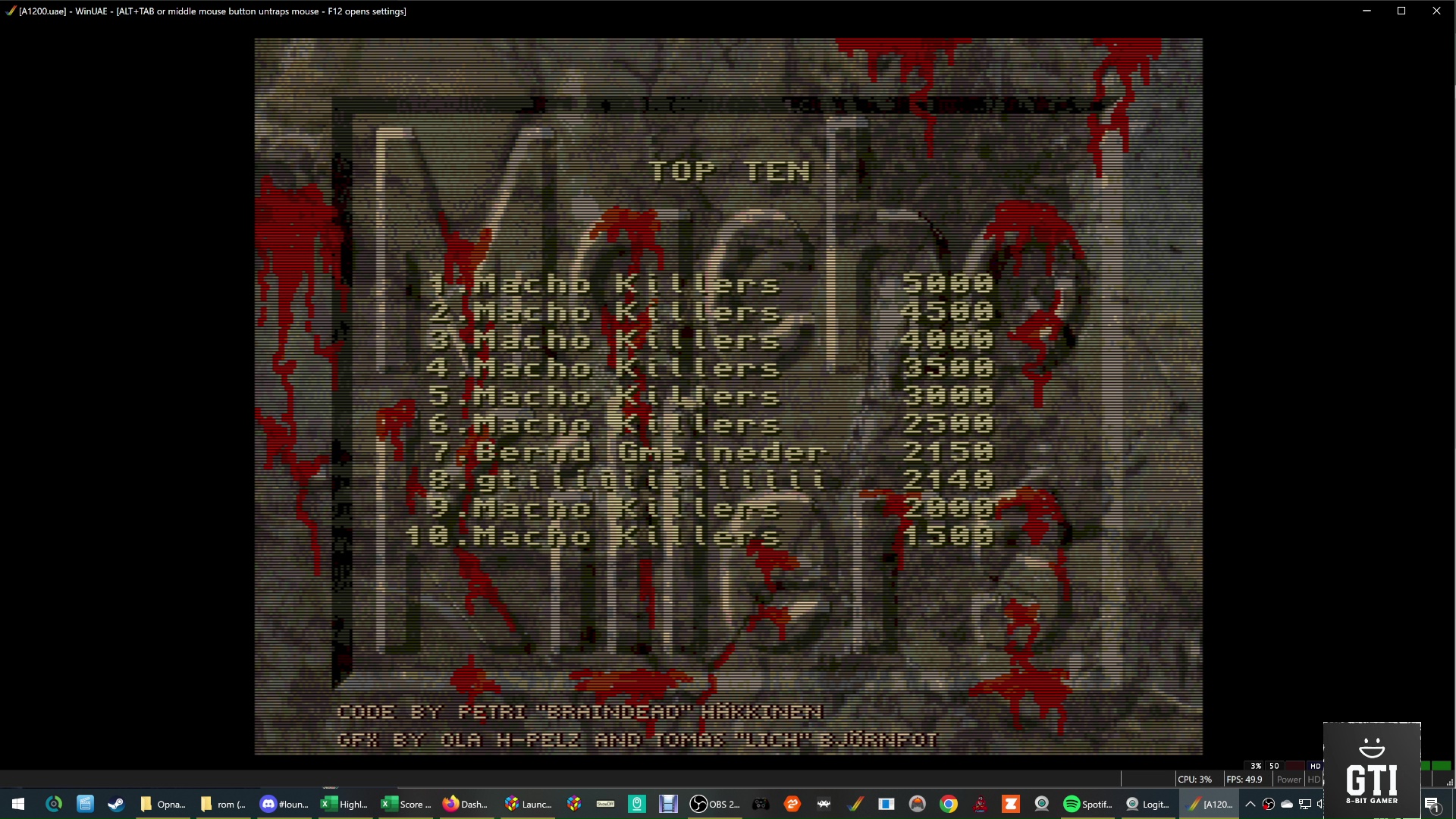Open the OneDrive cloud tray icon

click(1287, 804)
